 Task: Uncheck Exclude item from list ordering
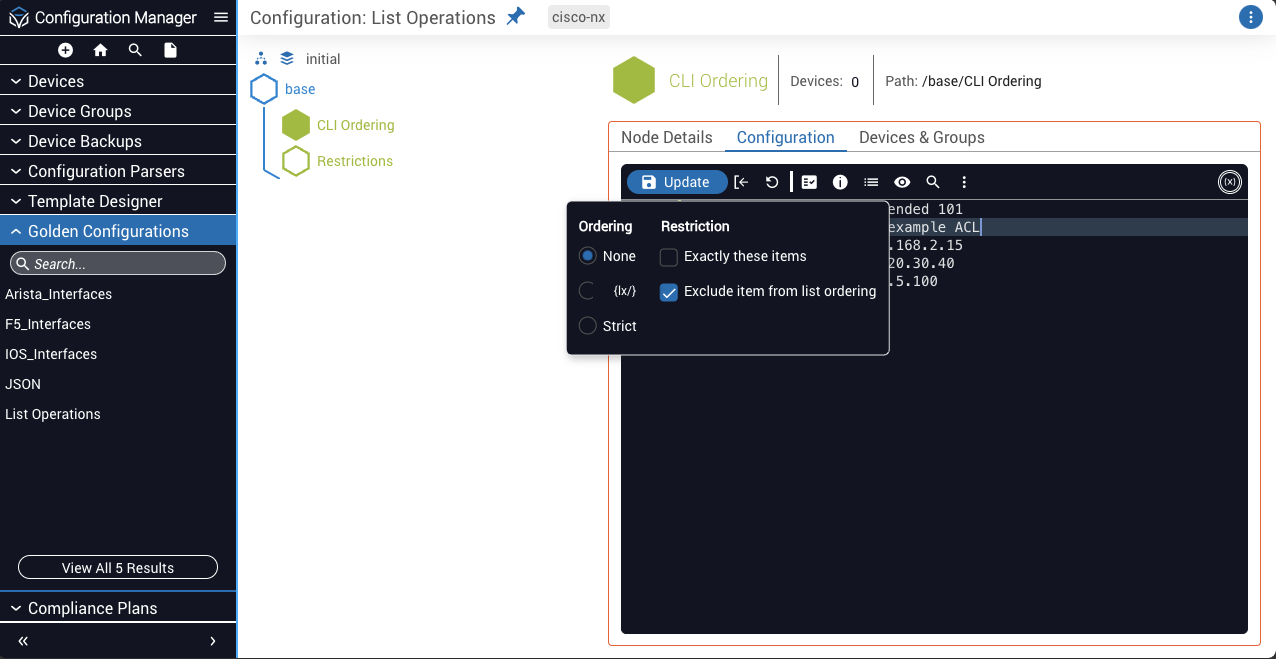click(x=669, y=292)
